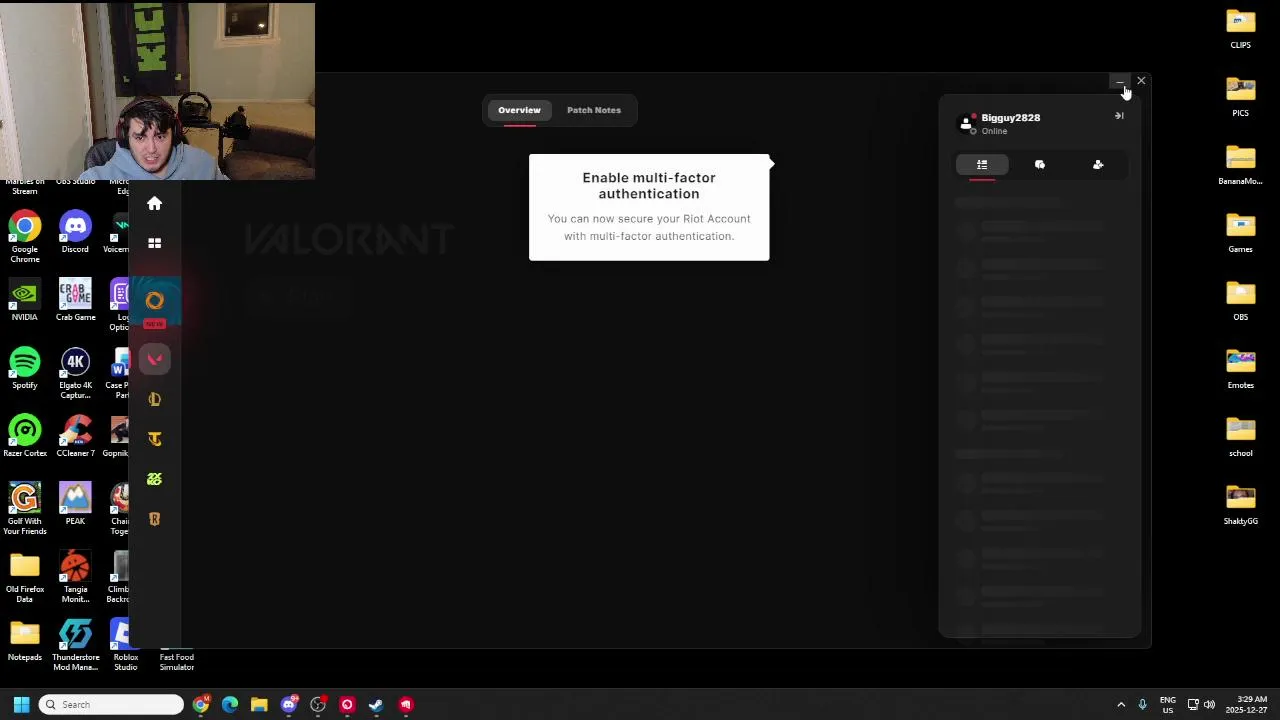Open the Old Firefox Data folder
Image resolution: width=1280 pixels, height=720 pixels.
point(25,576)
